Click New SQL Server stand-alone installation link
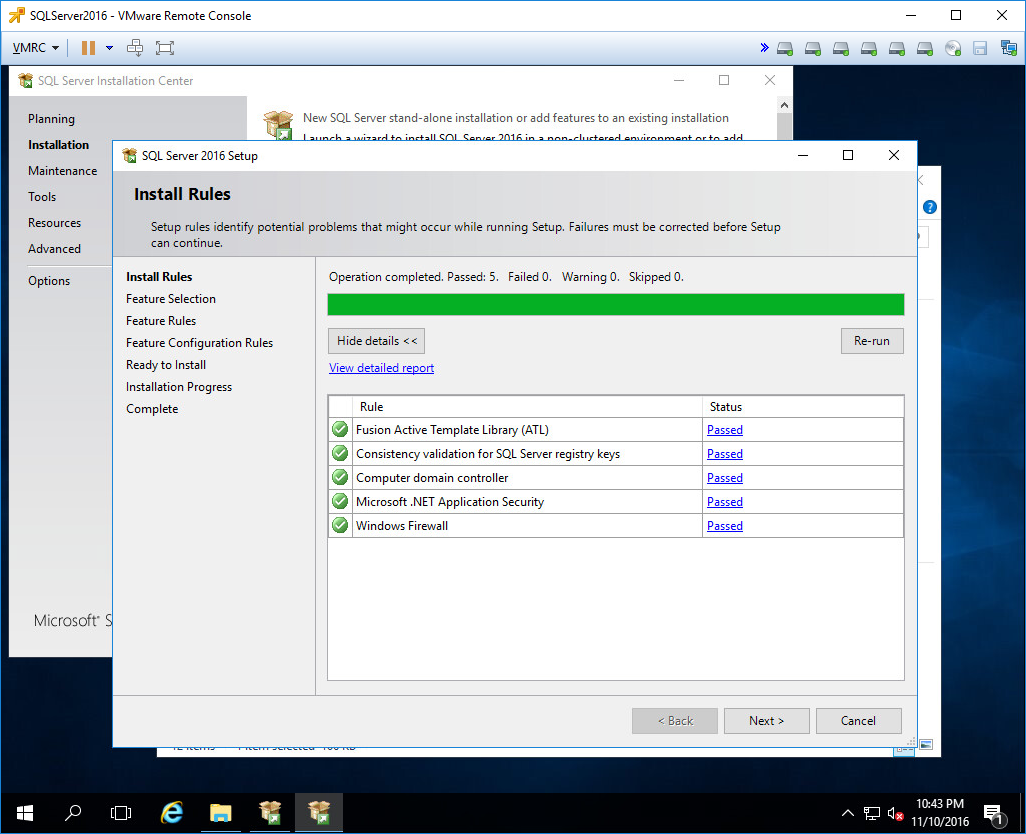Viewport: 1026px width, 834px height. [x=516, y=118]
